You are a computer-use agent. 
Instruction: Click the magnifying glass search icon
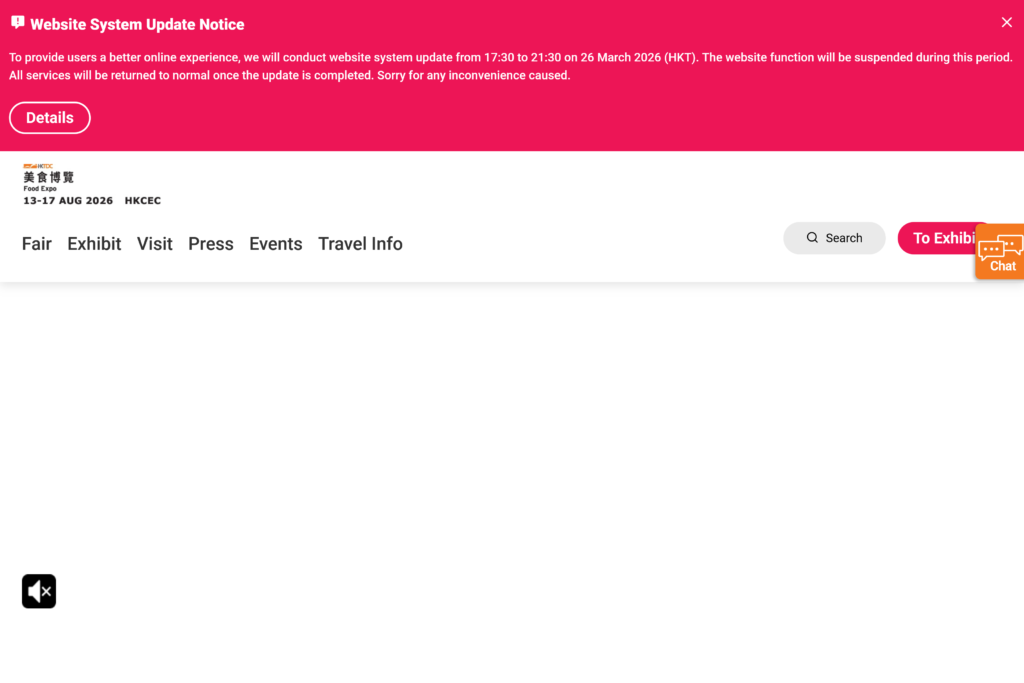point(812,238)
